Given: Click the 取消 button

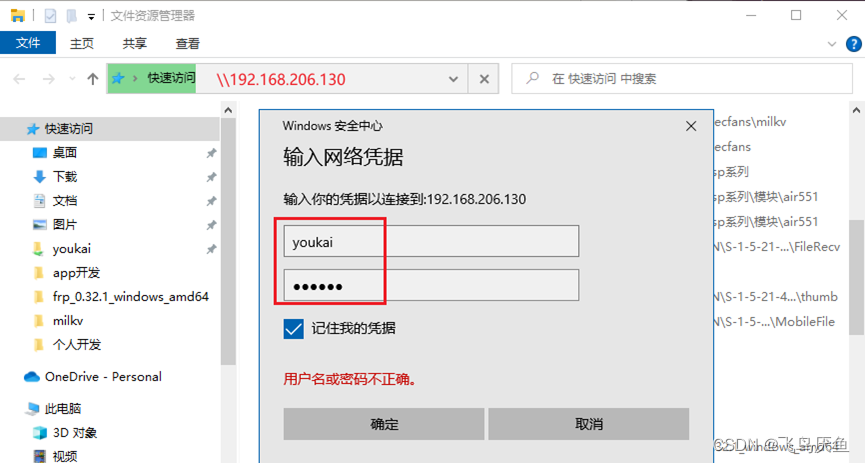Looking at the screenshot, I should (x=589, y=424).
